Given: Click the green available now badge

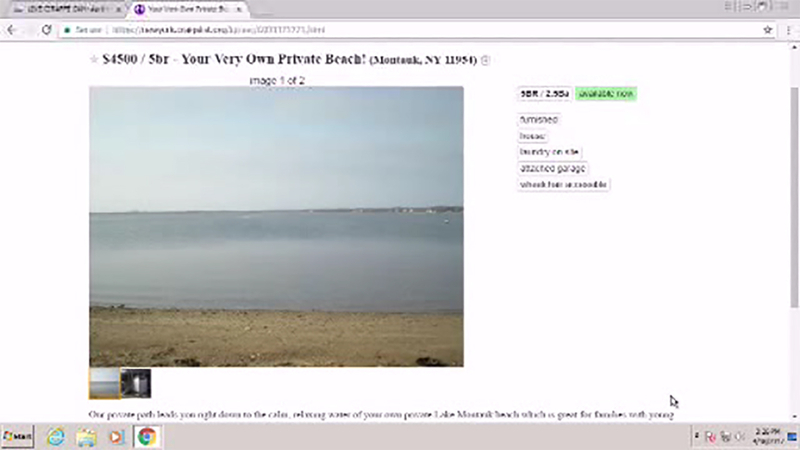Looking at the screenshot, I should point(606,94).
